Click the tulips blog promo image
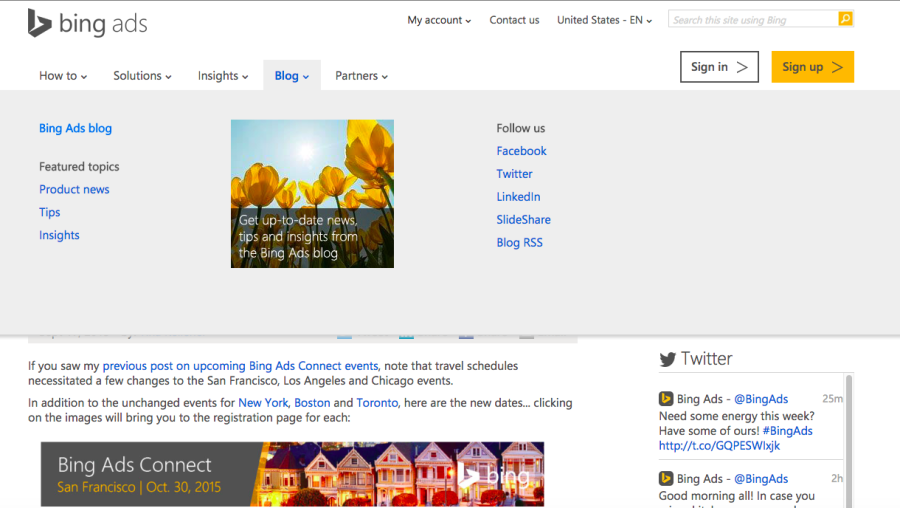900x508 pixels. coord(312,193)
